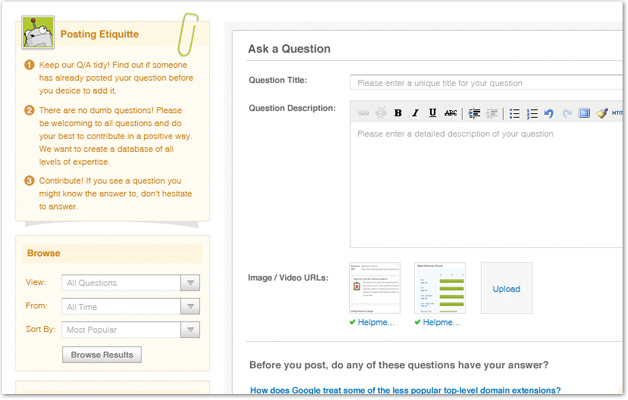Click the Upload image box
This screenshot has height=400, width=628.
tap(506, 288)
